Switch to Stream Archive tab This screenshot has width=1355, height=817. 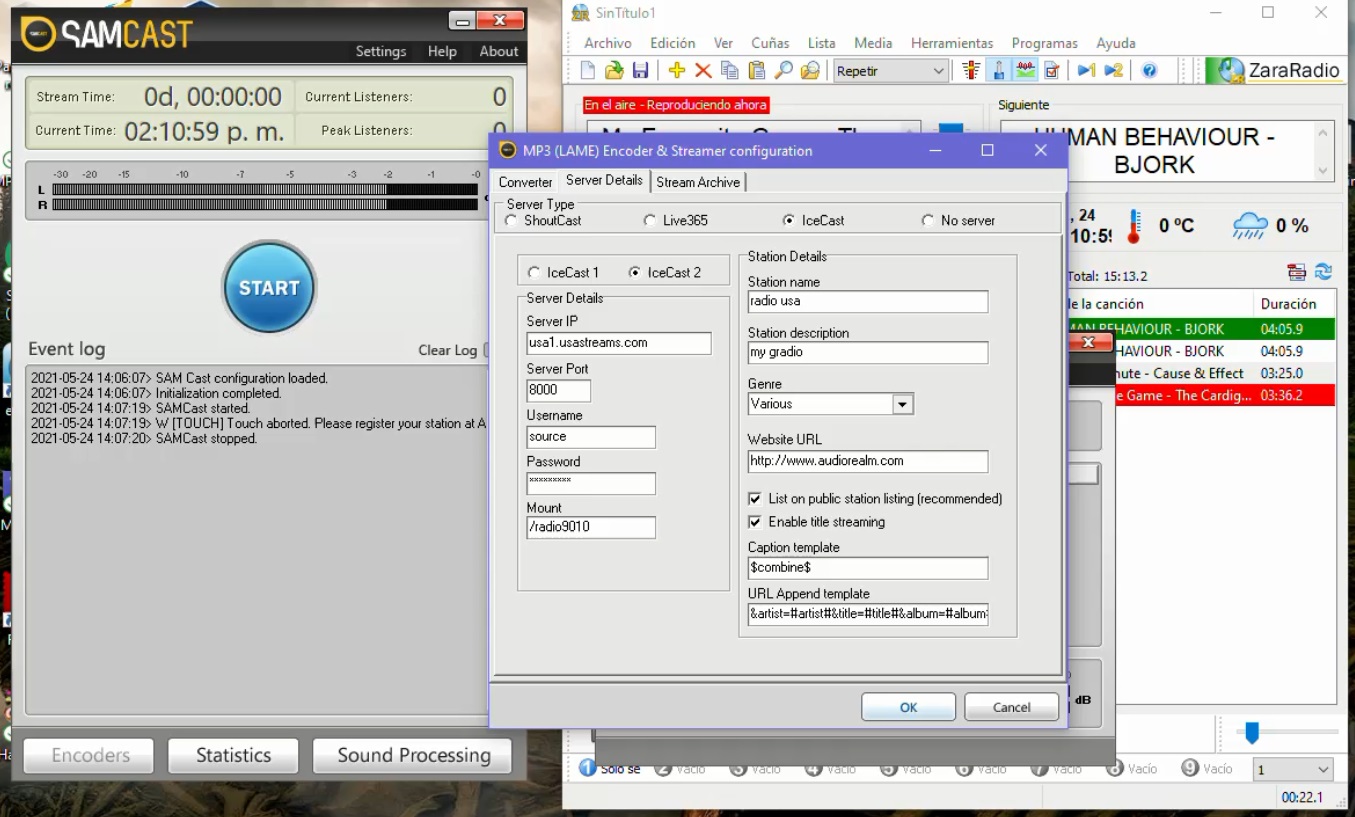(698, 182)
